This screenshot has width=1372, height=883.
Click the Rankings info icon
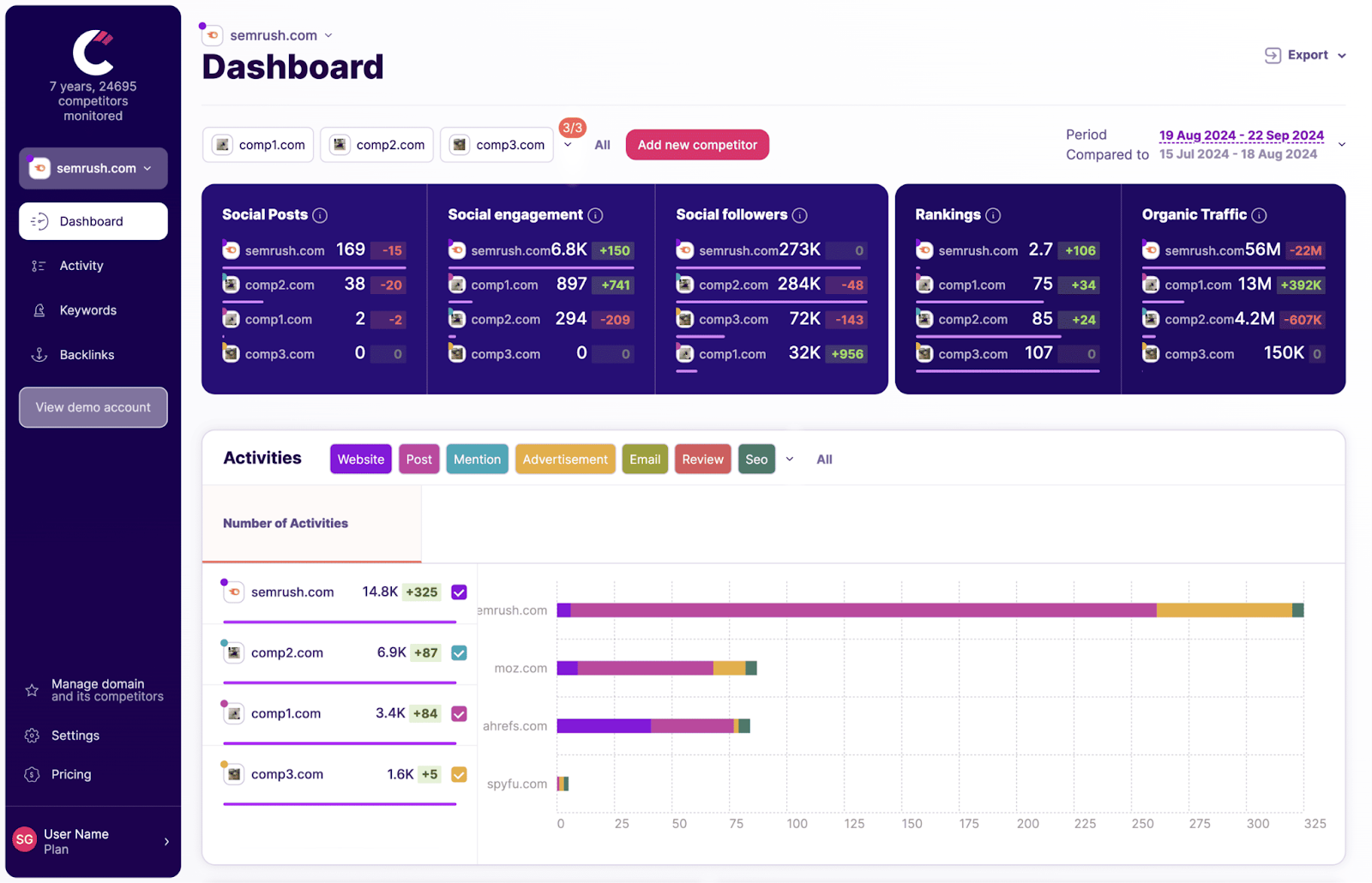click(993, 215)
